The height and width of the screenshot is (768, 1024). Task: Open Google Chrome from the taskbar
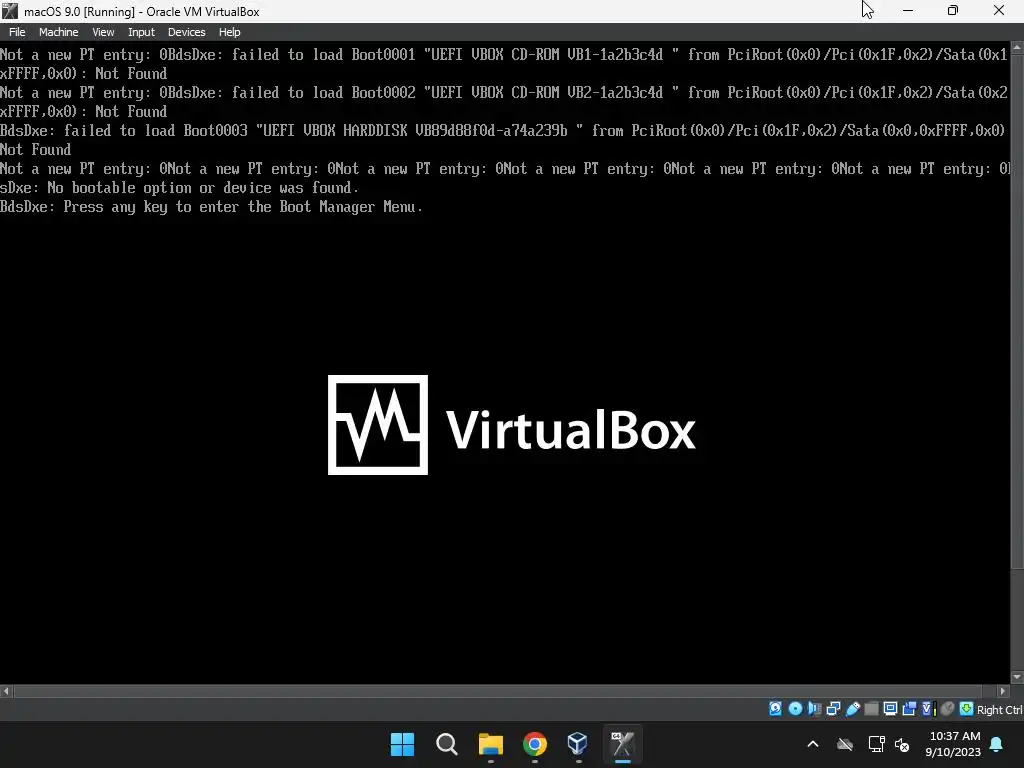click(535, 744)
